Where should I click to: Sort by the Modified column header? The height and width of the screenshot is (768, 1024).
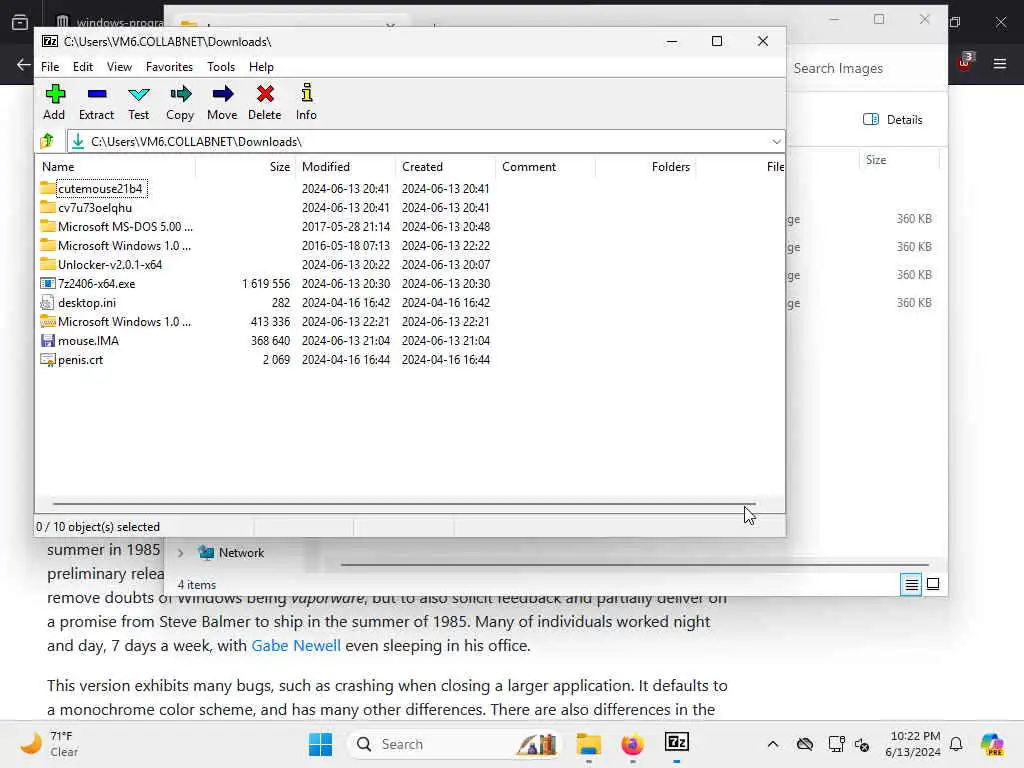345,167
